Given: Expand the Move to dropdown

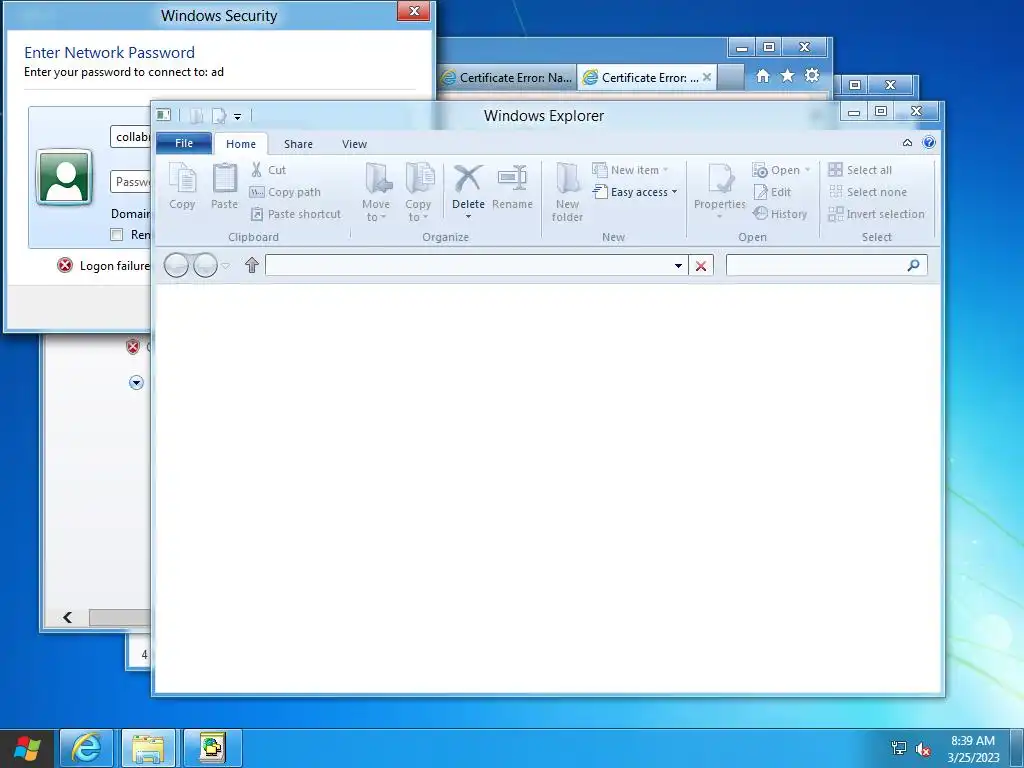Looking at the screenshot, I should click(x=376, y=217).
